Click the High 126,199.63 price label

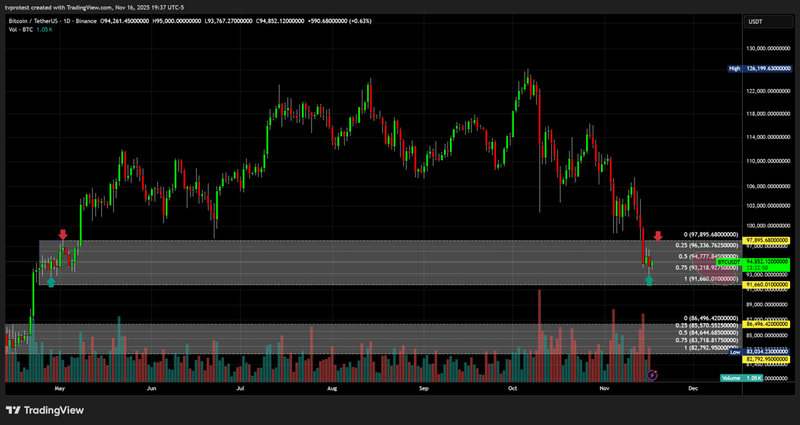(765, 69)
